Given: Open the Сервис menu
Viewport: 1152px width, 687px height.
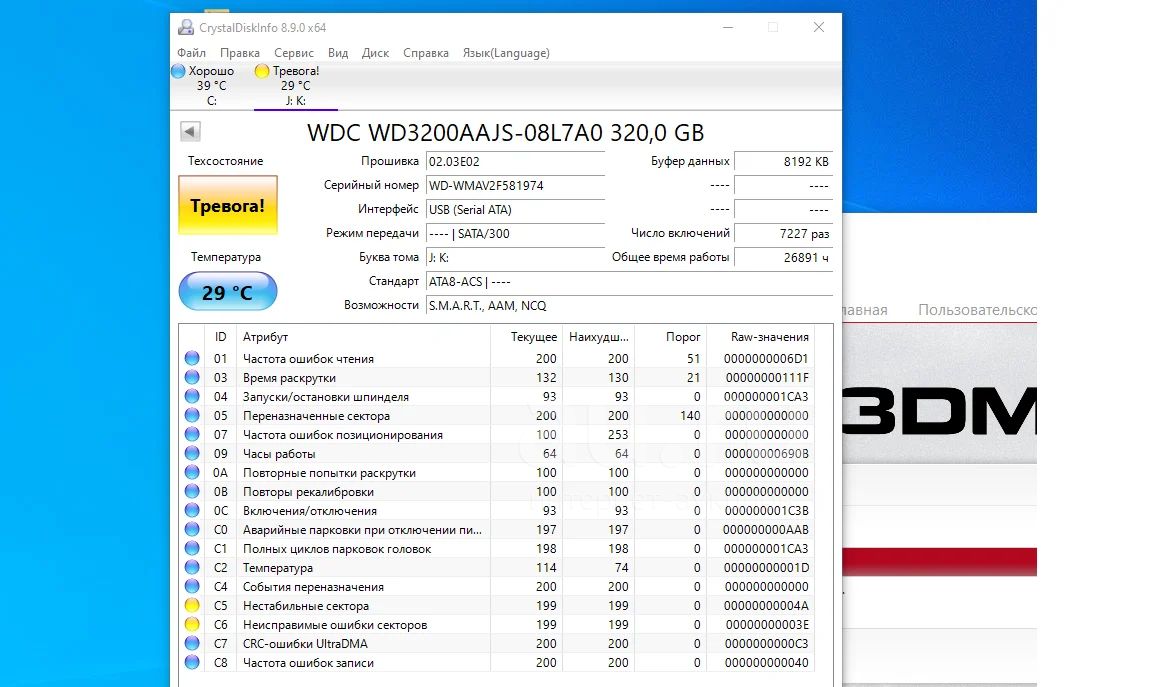Looking at the screenshot, I should 294,53.
